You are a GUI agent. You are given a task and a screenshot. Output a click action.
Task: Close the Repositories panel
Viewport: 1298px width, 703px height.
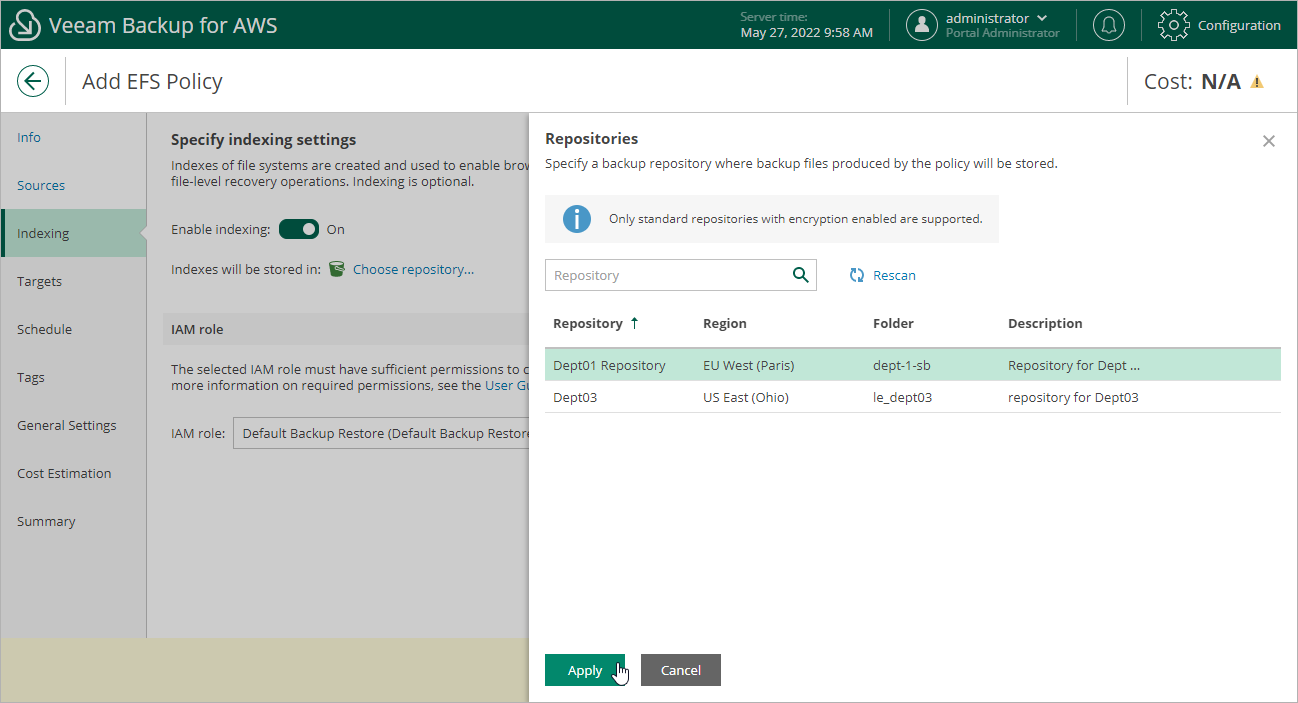[x=1269, y=141]
